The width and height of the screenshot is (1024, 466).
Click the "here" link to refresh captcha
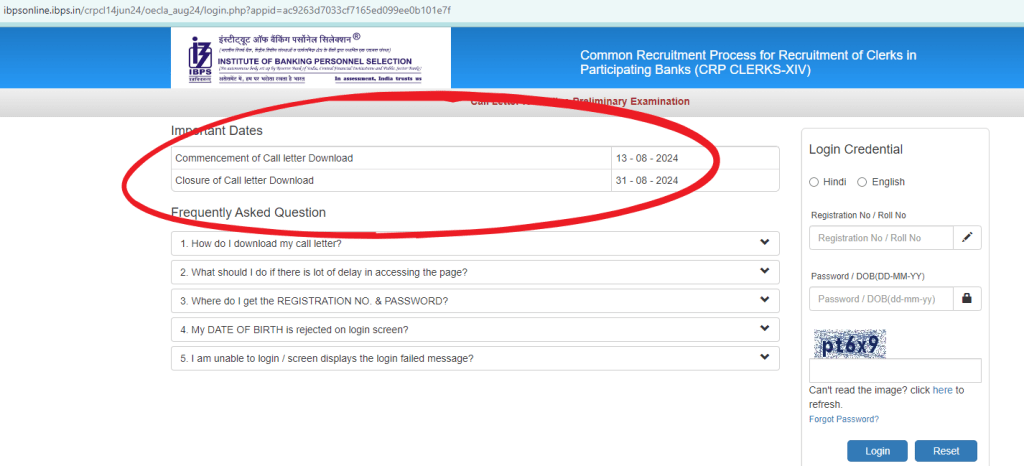coord(942,390)
